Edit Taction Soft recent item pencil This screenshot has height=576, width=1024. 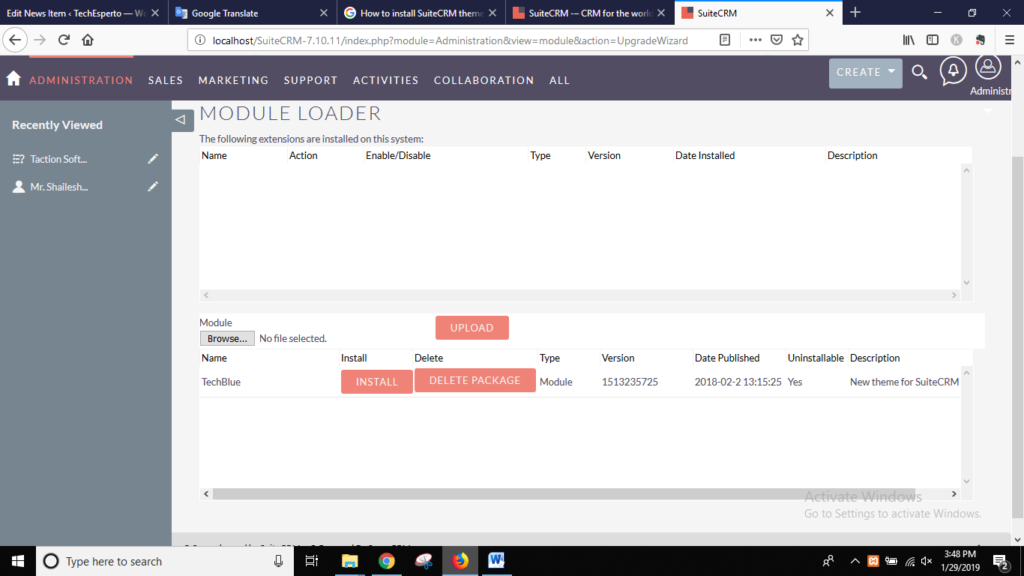pos(153,159)
